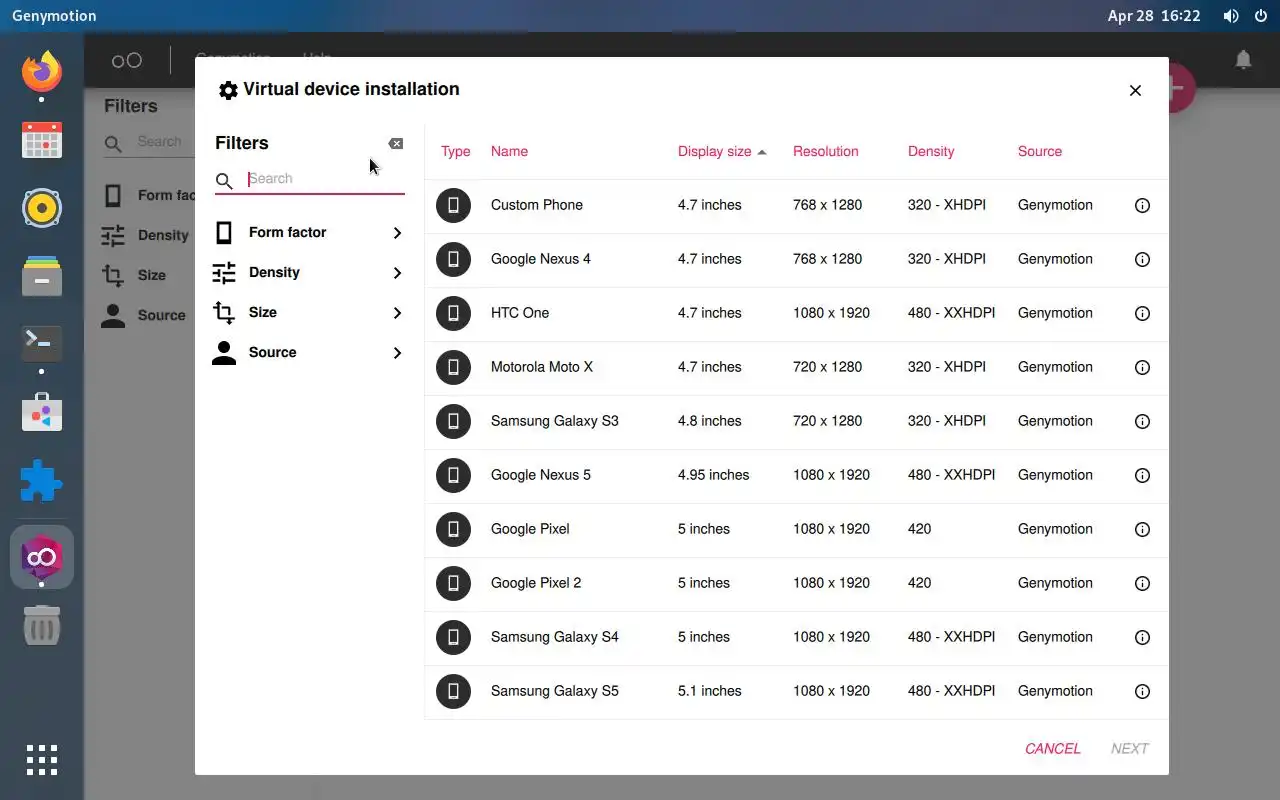Open info for Google Nexus 4
1280x800 pixels.
pyautogui.click(x=1142, y=259)
